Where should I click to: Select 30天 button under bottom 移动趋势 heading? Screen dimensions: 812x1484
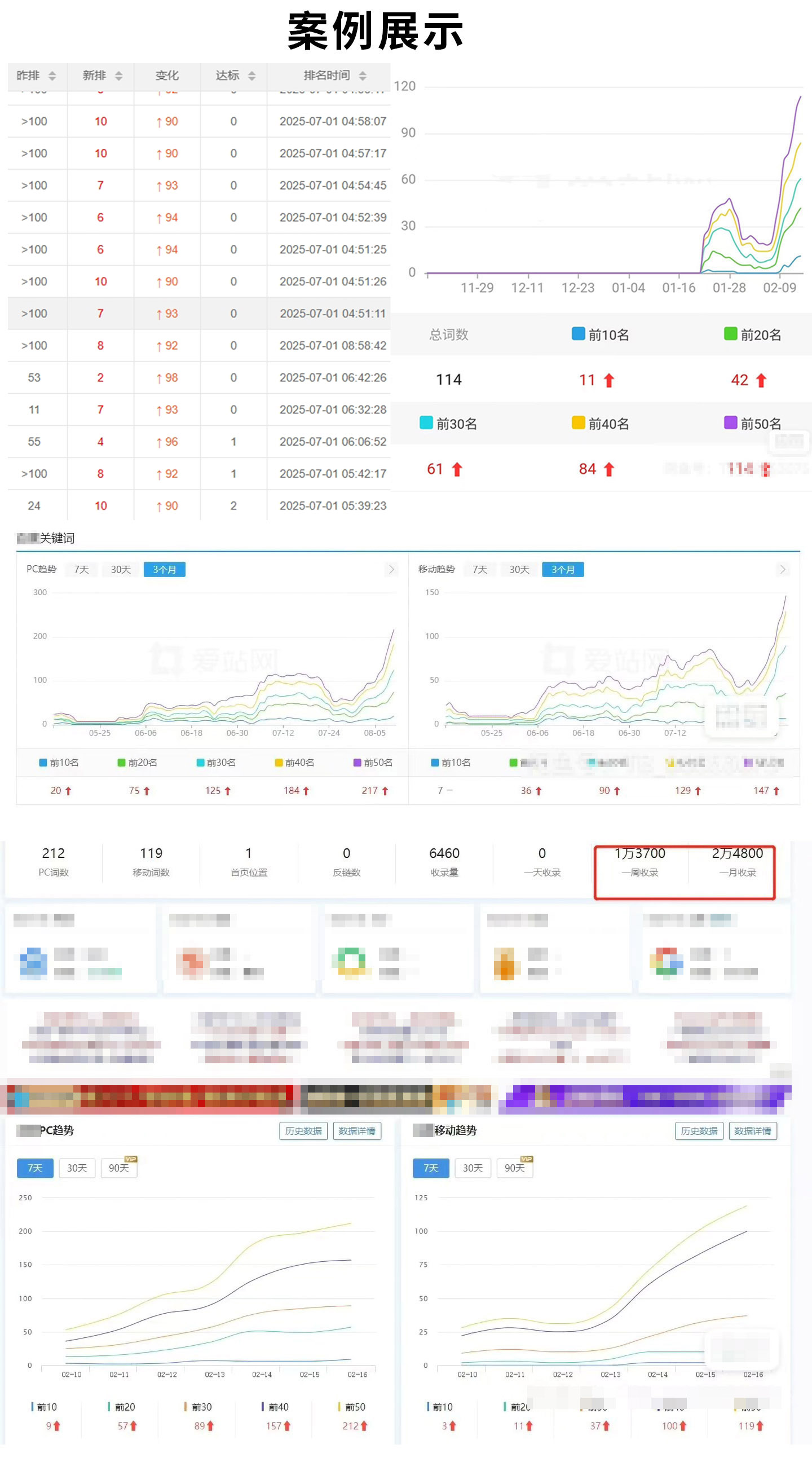473,1168
